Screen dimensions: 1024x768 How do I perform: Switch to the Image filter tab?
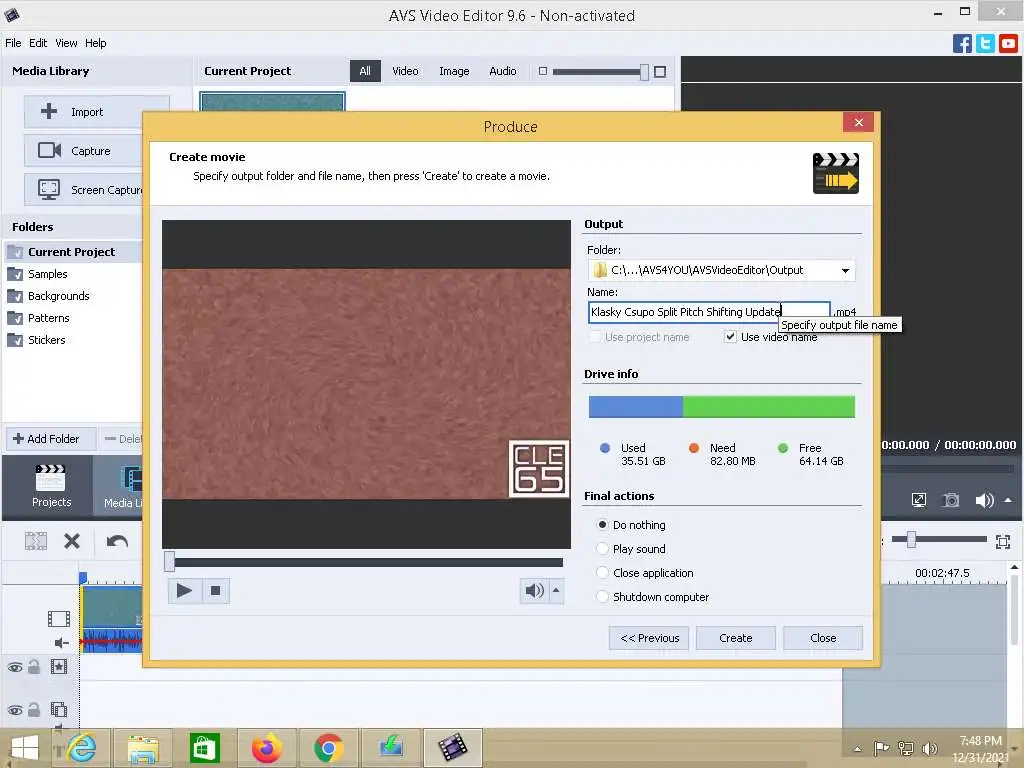[x=454, y=71]
